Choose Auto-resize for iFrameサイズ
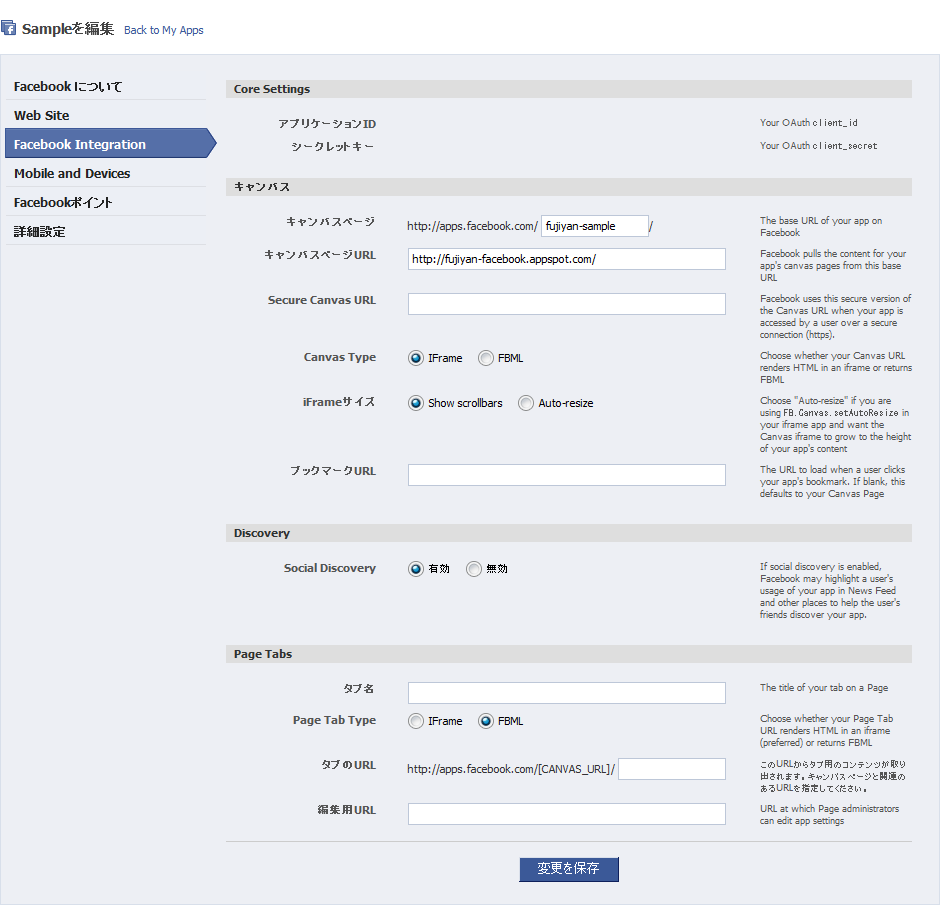Image resolution: width=940 pixels, height=905 pixels. click(526, 403)
